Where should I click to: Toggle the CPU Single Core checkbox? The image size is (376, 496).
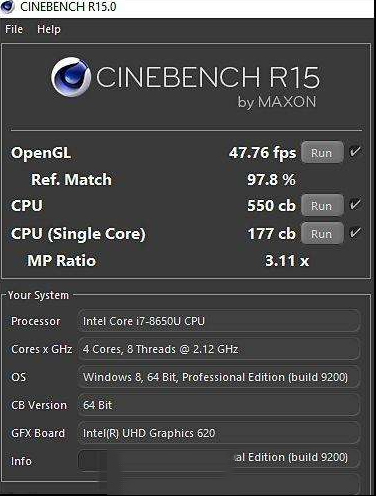355,232
